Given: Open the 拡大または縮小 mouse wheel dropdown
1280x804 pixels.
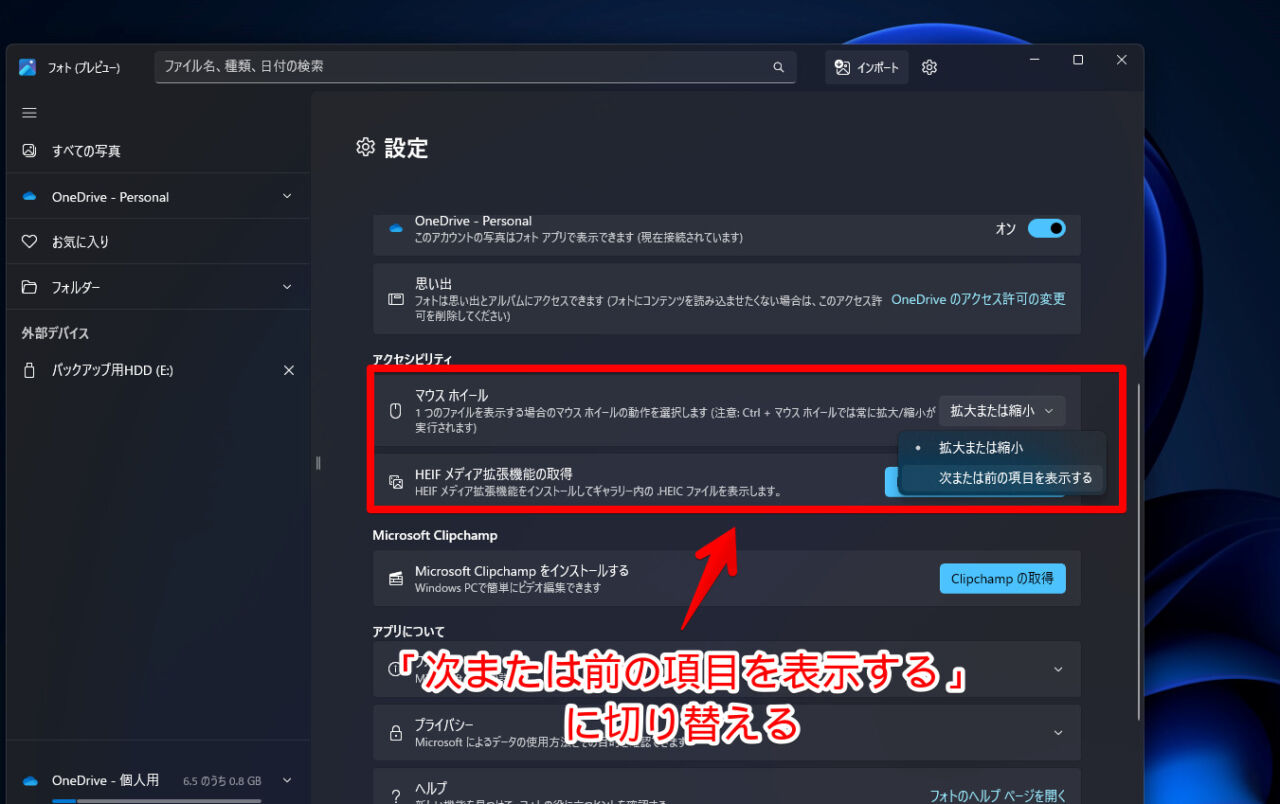Looking at the screenshot, I should coord(1002,411).
